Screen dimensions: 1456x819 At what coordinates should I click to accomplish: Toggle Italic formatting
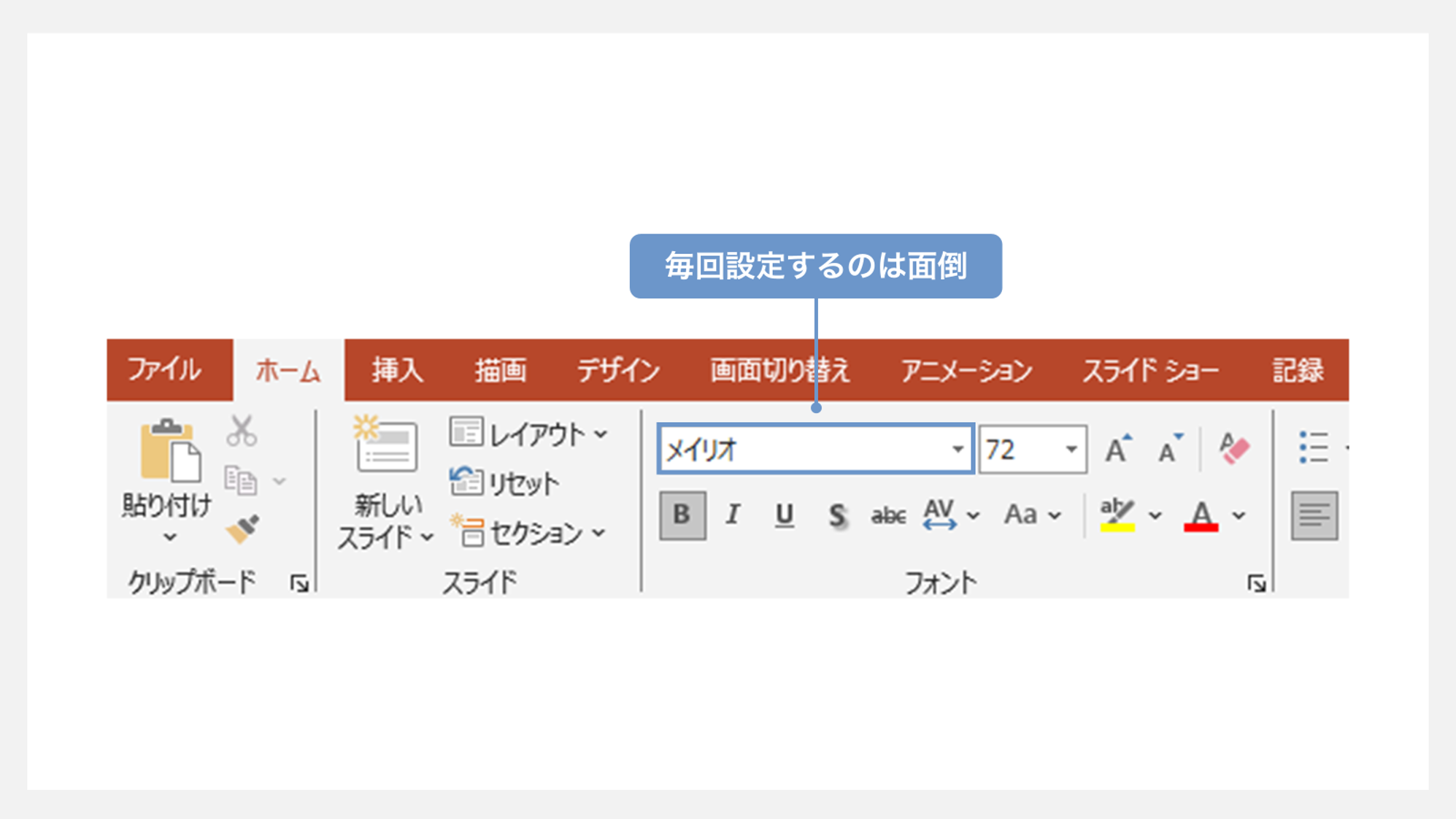[x=733, y=515]
